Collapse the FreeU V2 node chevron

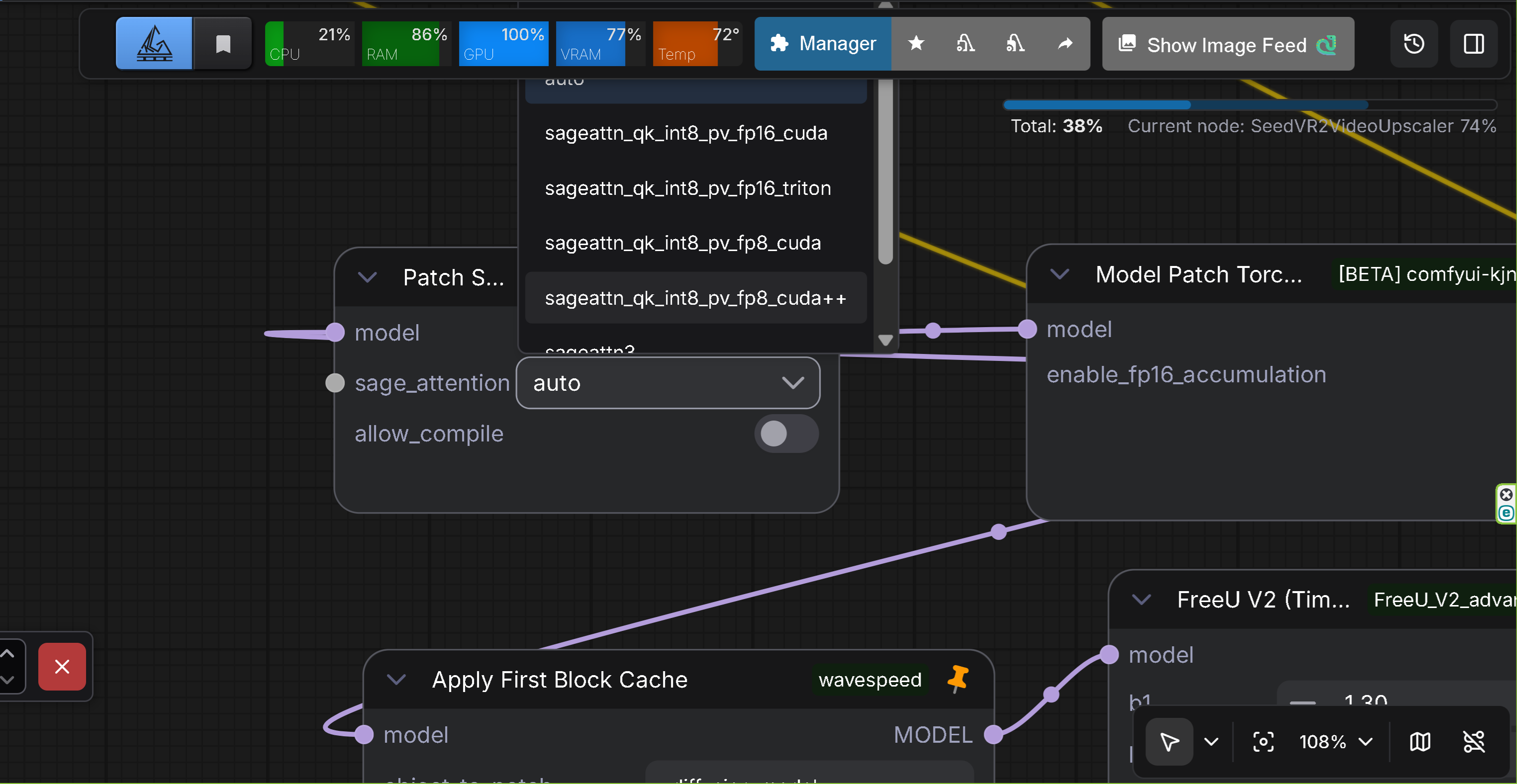click(1141, 600)
